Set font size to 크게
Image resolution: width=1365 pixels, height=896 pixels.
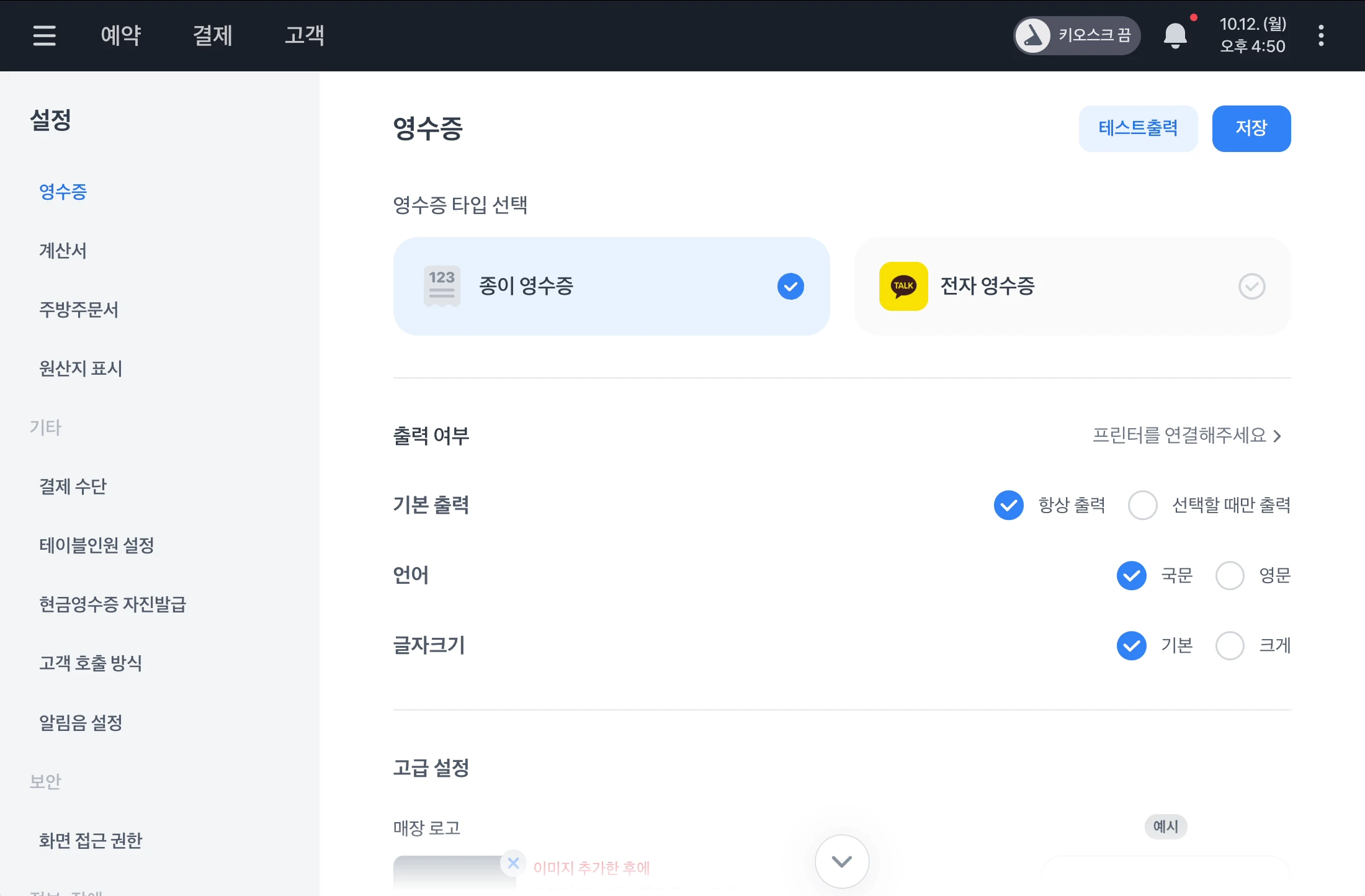[1230, 645]
